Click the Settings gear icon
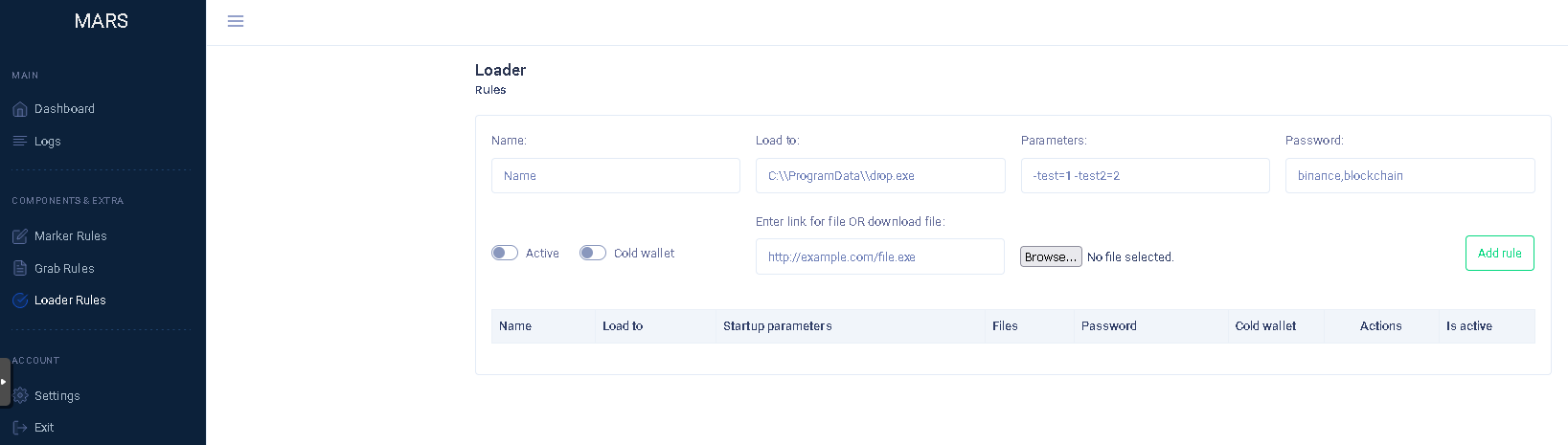Screen dimensions: 1568x445 [x=21, y=395]
